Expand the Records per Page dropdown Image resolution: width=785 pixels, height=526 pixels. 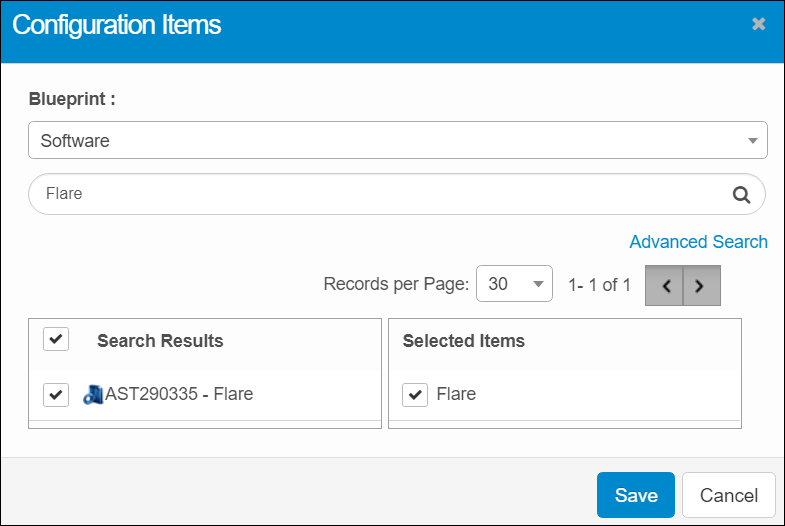pyautogui.click(x=514, y=284)
